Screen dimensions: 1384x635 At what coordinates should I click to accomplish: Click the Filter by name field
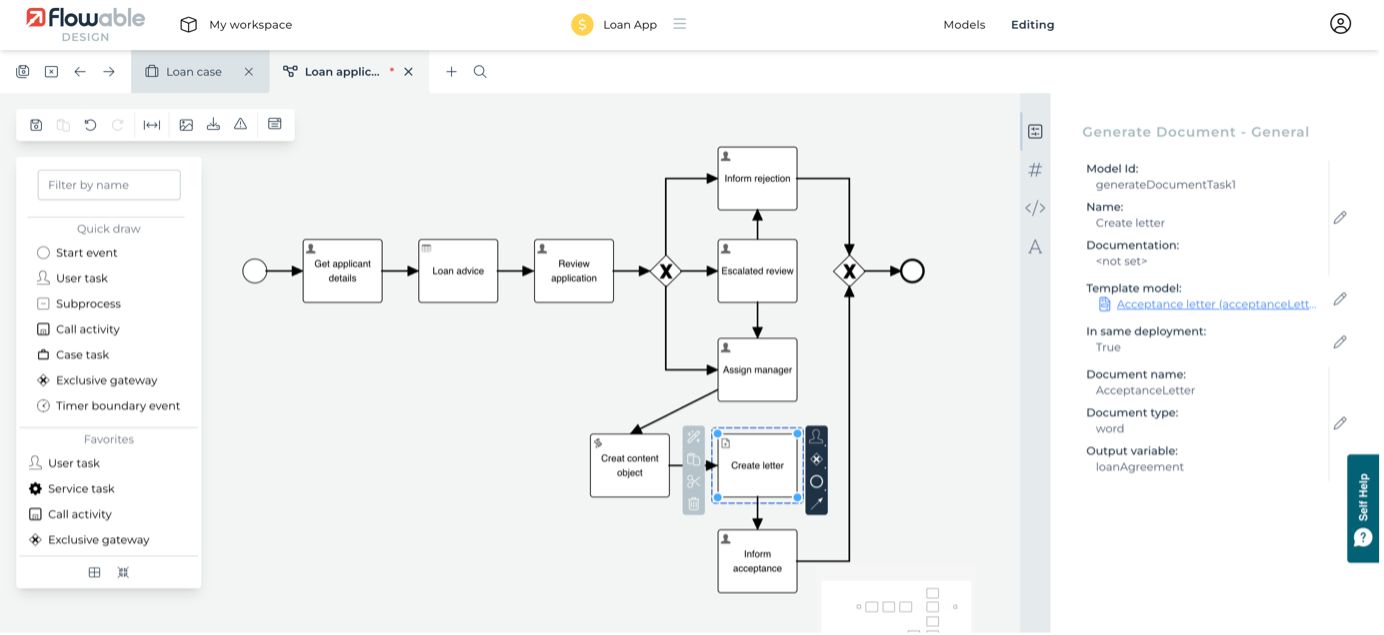[x=109, y=185]
